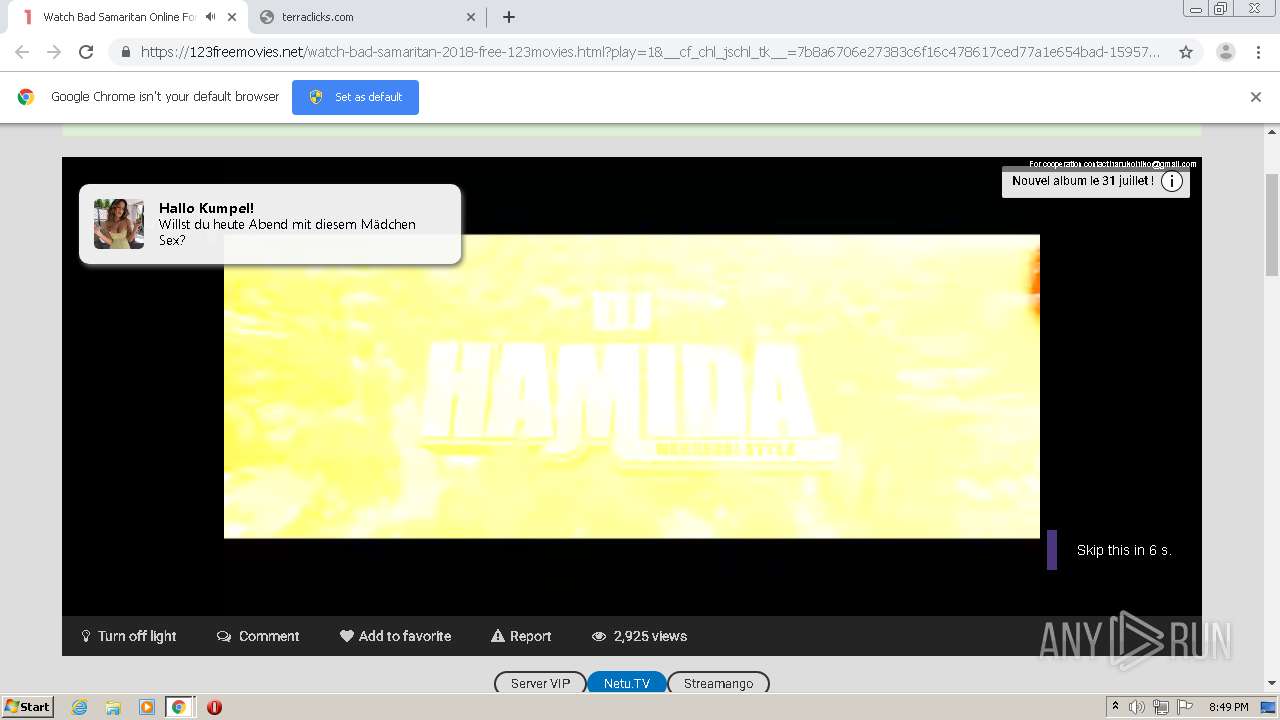
Task: Open Windows Media Player from the taskbar
Action: click(x=146, y=707)
